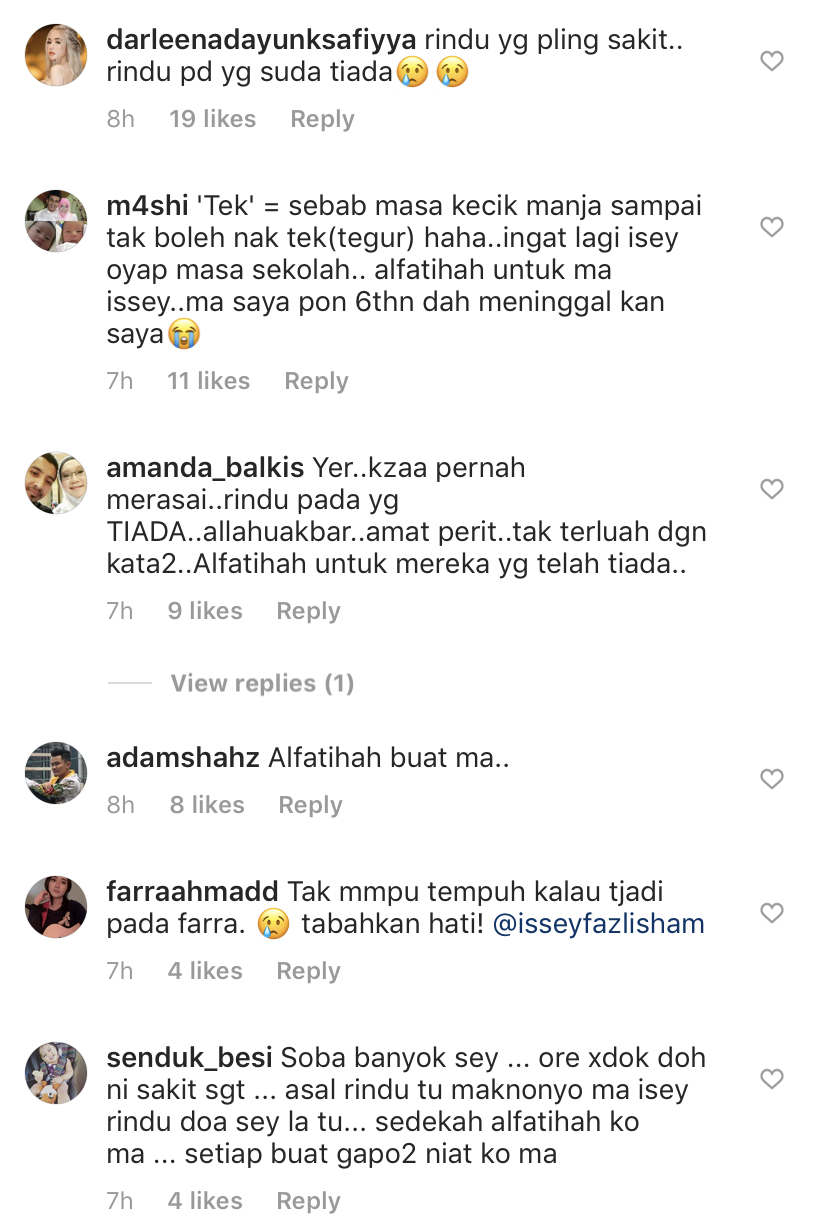Reply to adamshahz's comment
This screenshot has width=828, height=1229.
[310, 805]
